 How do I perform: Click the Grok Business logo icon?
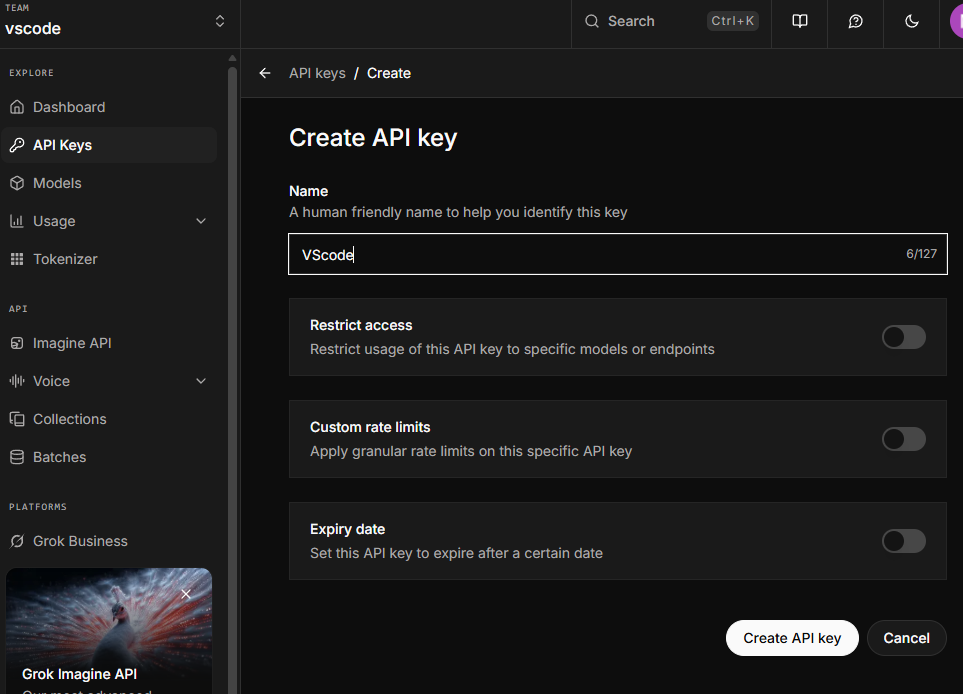(x=17, y=541)
